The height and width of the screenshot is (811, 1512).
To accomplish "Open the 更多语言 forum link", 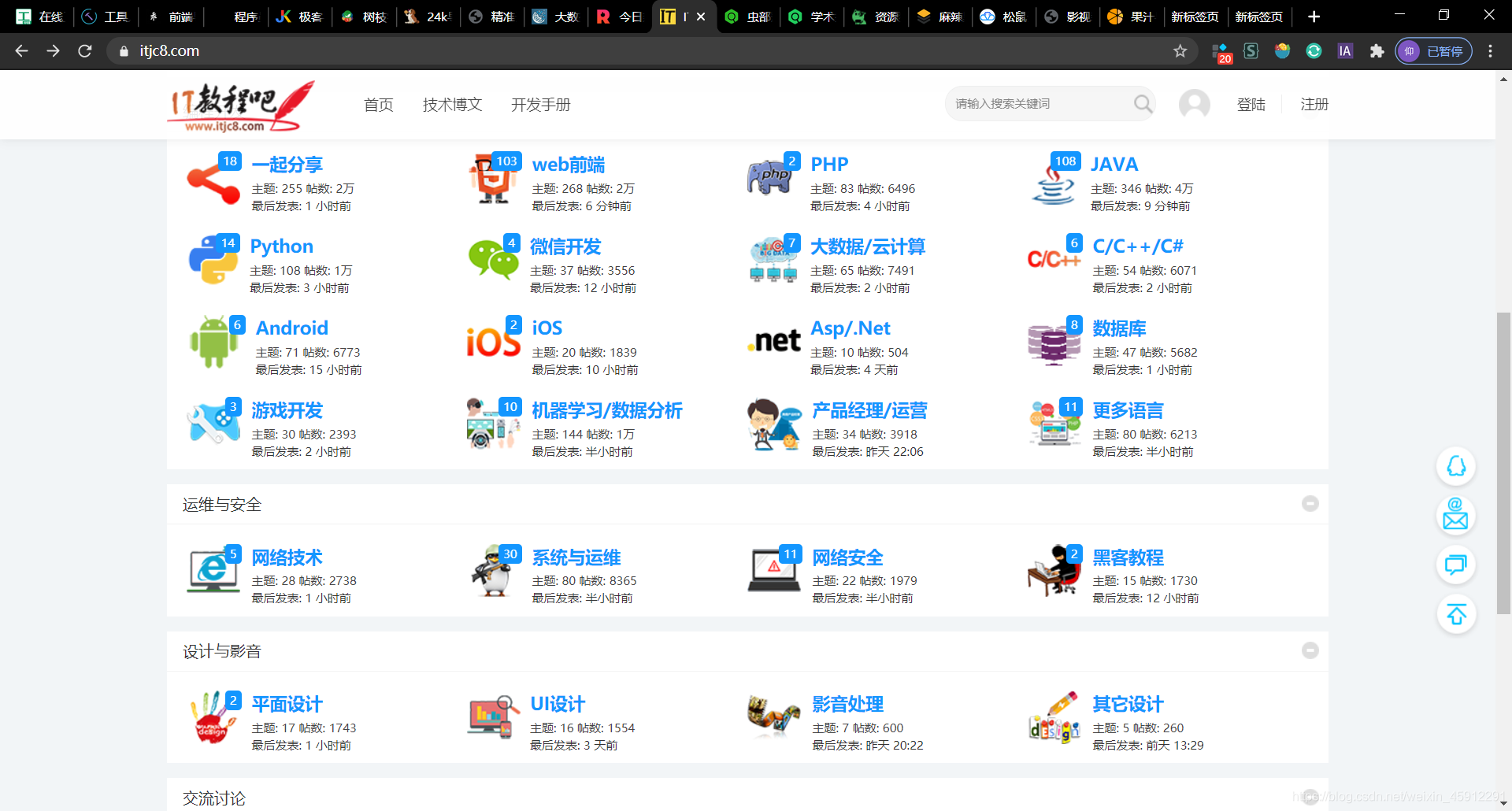I will point(1128,410).
